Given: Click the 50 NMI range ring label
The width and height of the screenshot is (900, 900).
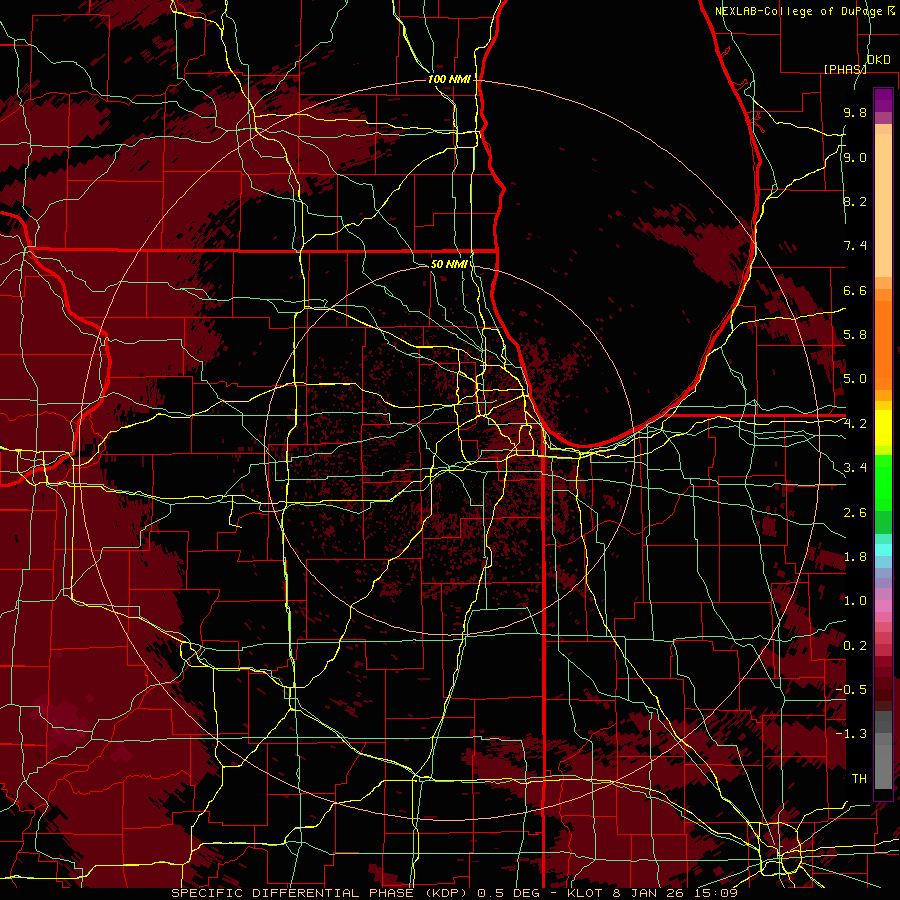Looking at the screenshot, I should 449,264.
